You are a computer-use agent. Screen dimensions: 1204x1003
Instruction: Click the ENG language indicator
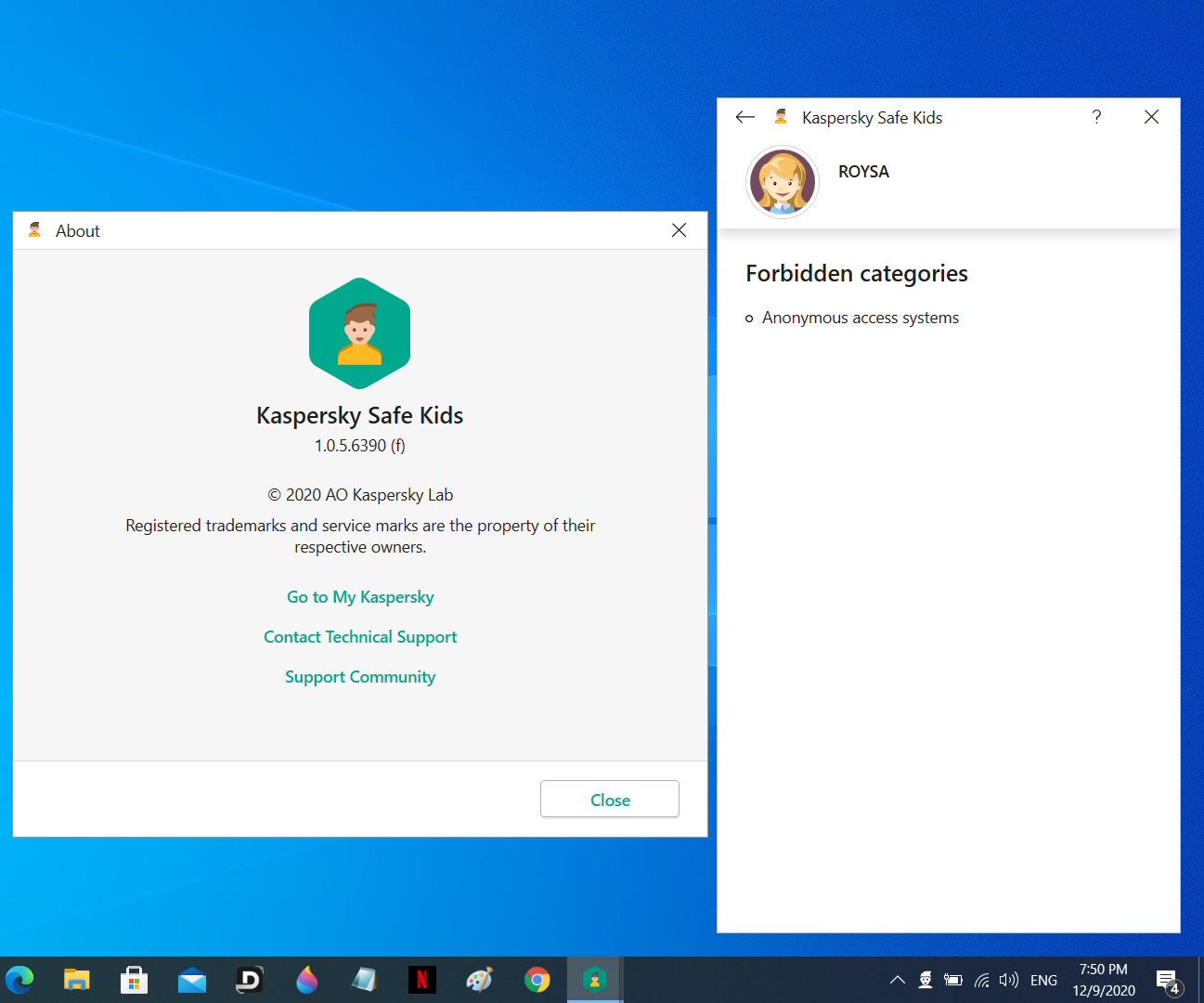coord(1043,980)
